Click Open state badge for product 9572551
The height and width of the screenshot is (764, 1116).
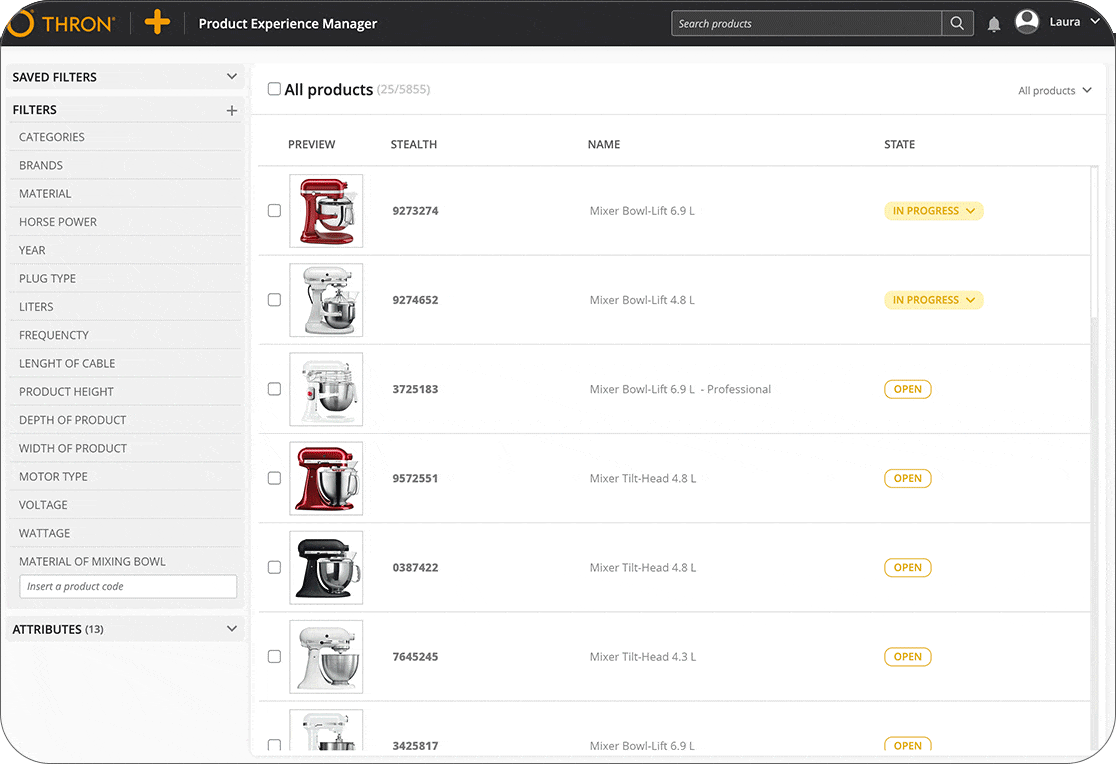coord(907,478)
